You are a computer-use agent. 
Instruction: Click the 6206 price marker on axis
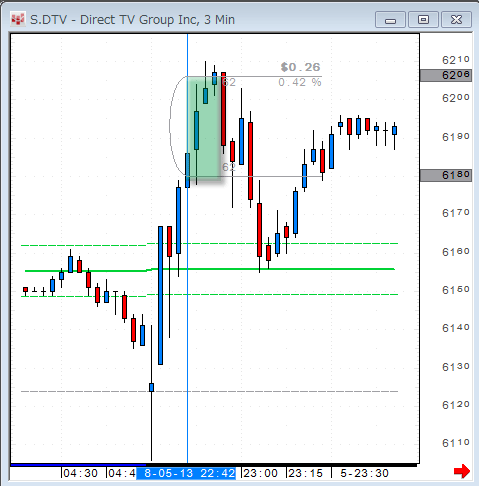pos(446,75)
